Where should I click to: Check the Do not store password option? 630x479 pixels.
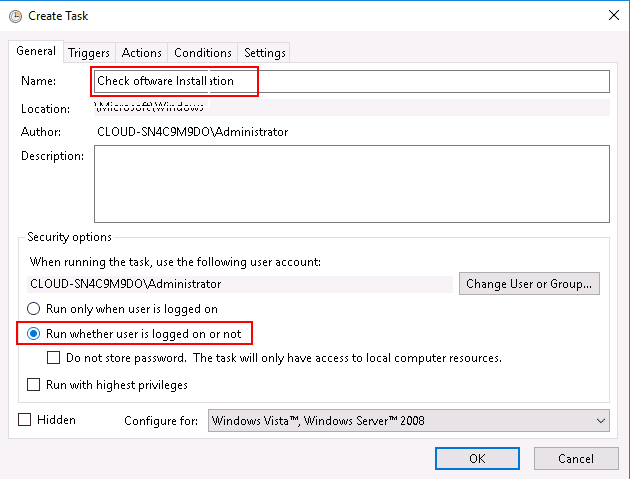click(53, 358)
